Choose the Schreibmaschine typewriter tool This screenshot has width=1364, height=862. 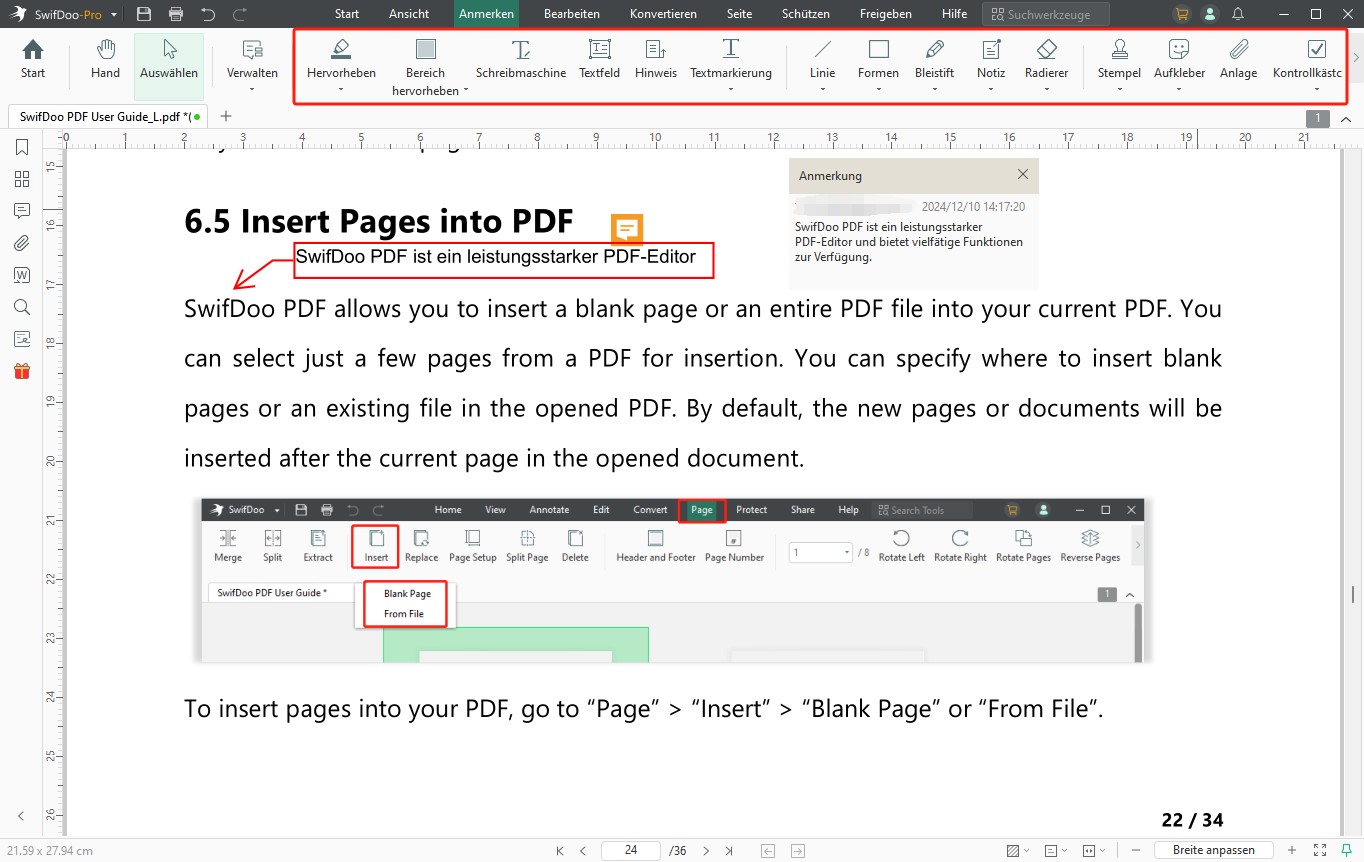[521, 59]
